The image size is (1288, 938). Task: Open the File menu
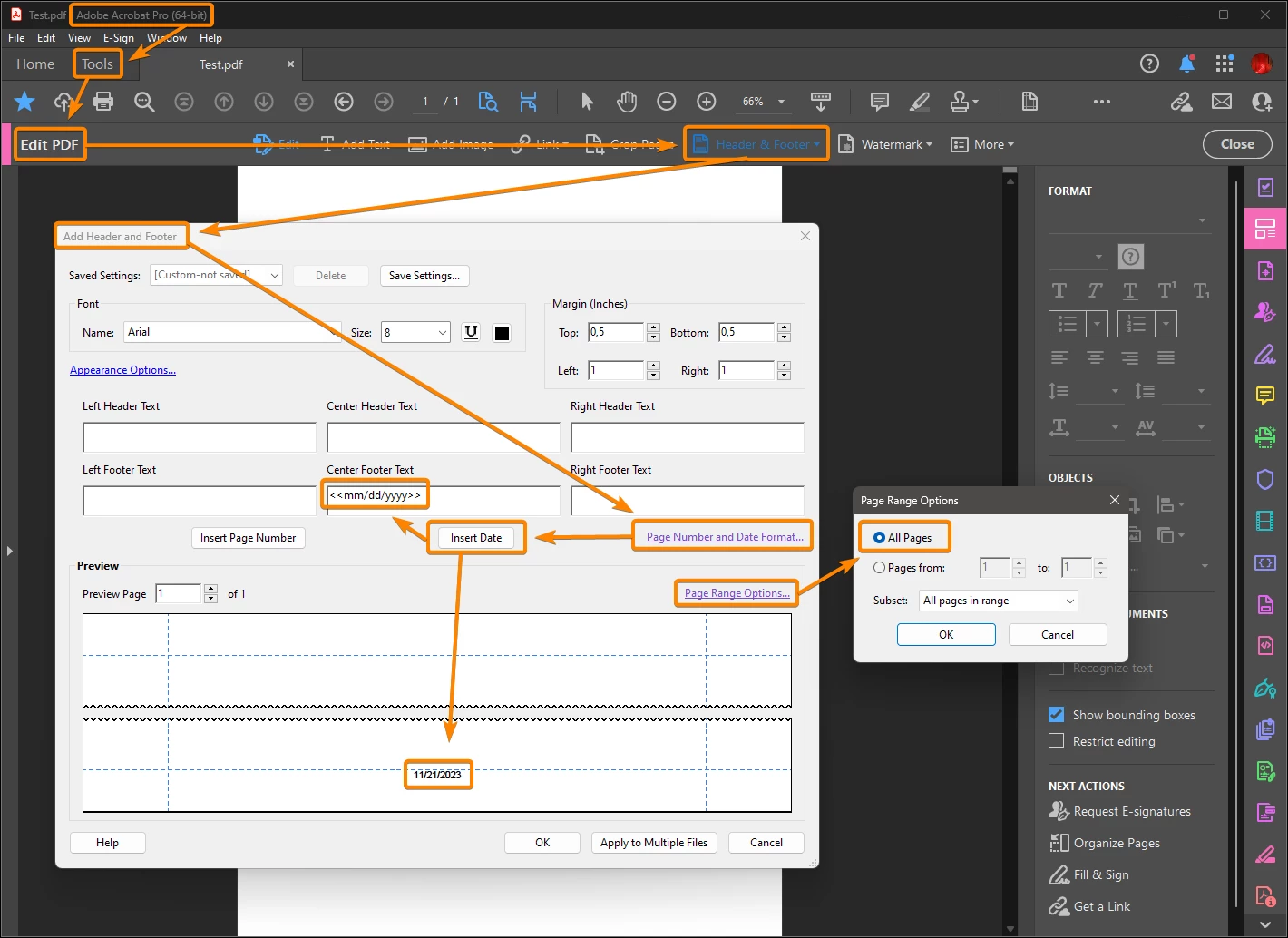pyautogui.click(x=16, y=38)
